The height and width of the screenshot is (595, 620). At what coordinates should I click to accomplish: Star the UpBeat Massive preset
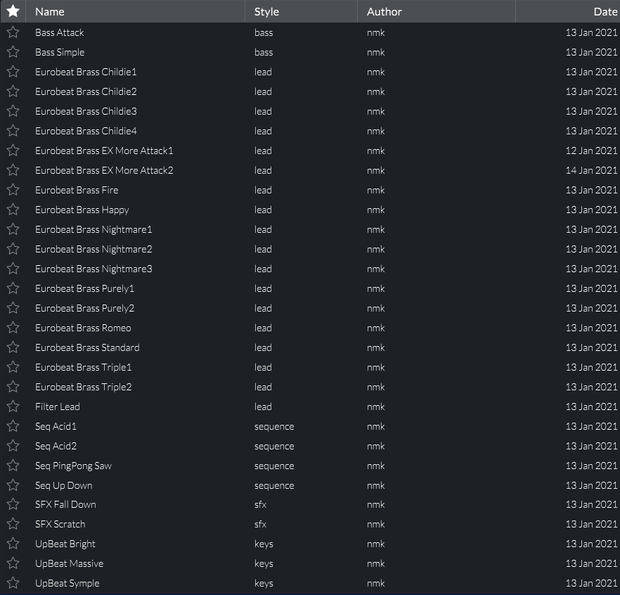tap(13, 563)
